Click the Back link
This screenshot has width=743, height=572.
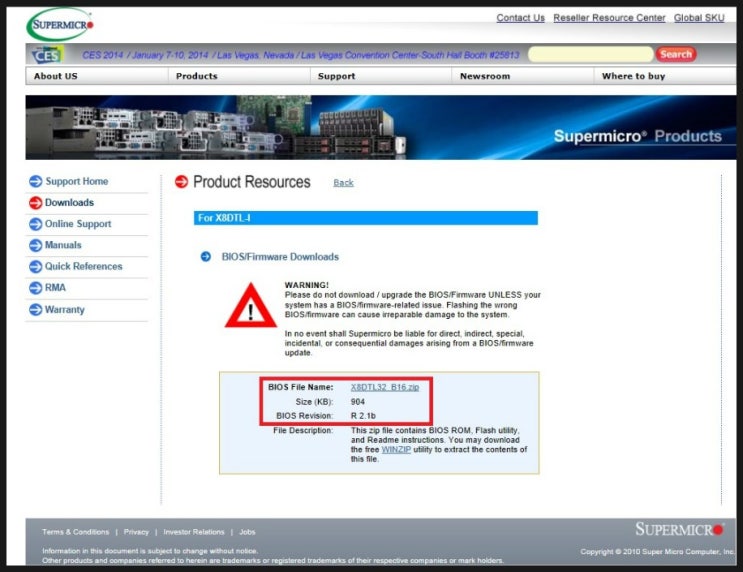(343, 183)
